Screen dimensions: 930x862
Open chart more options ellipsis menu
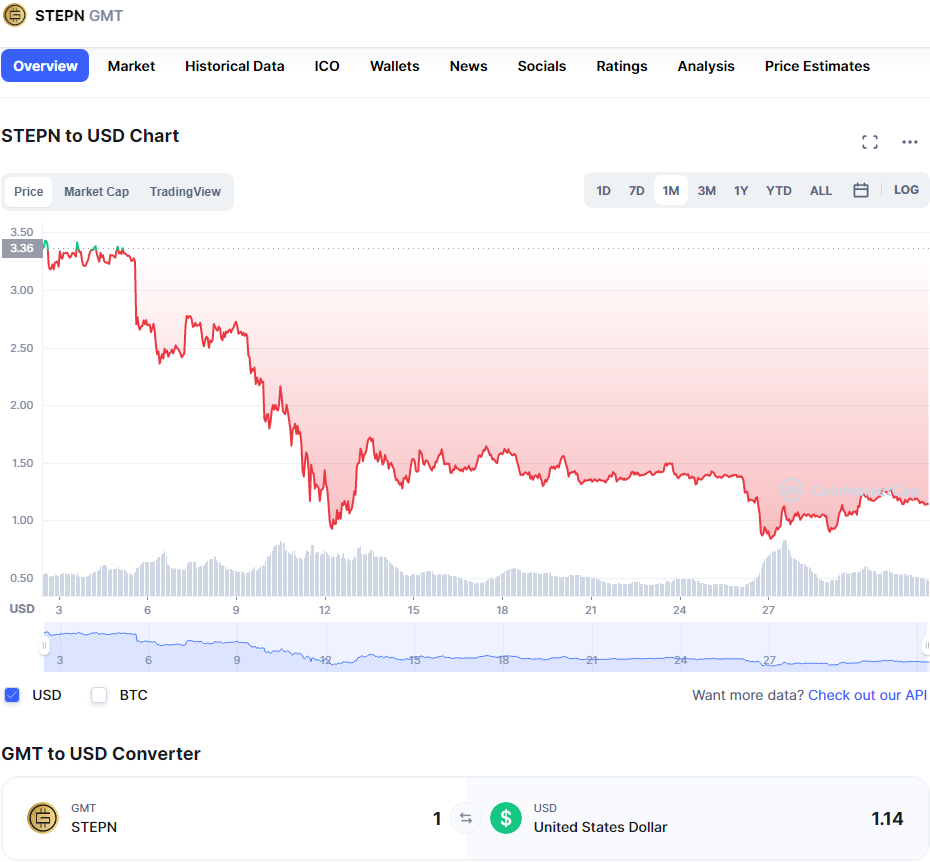tap(909, 142)
